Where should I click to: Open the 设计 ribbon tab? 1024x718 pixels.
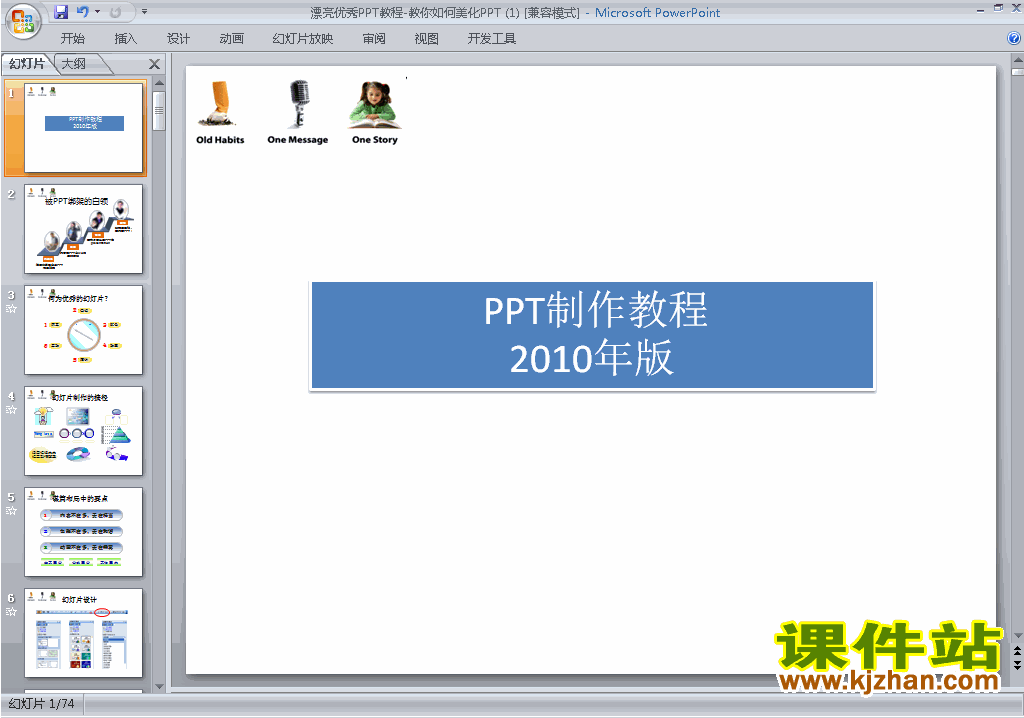[x=178, y=39]
